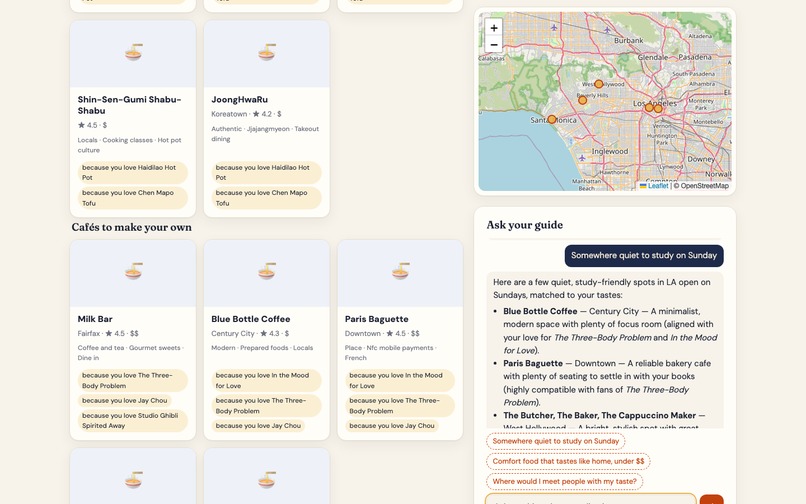Click the Burbank label on the map
Viewport: 806px width, 504px height.
coord(629,40)
